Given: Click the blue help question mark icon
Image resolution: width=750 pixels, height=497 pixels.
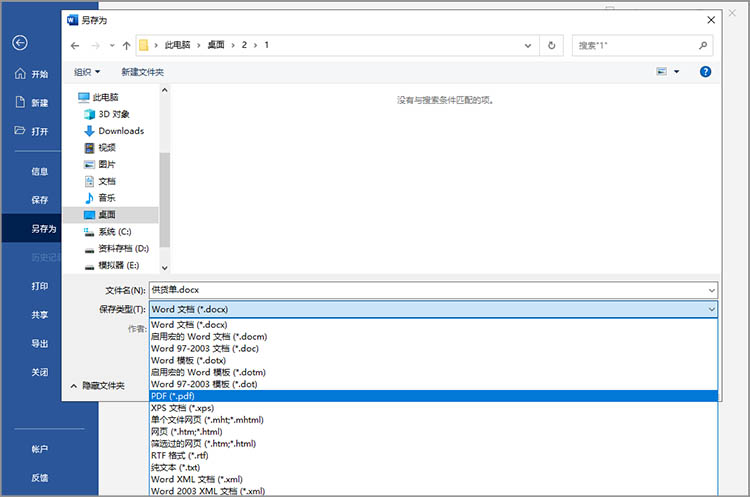Looking at the screenshot, I should point(705,72).
